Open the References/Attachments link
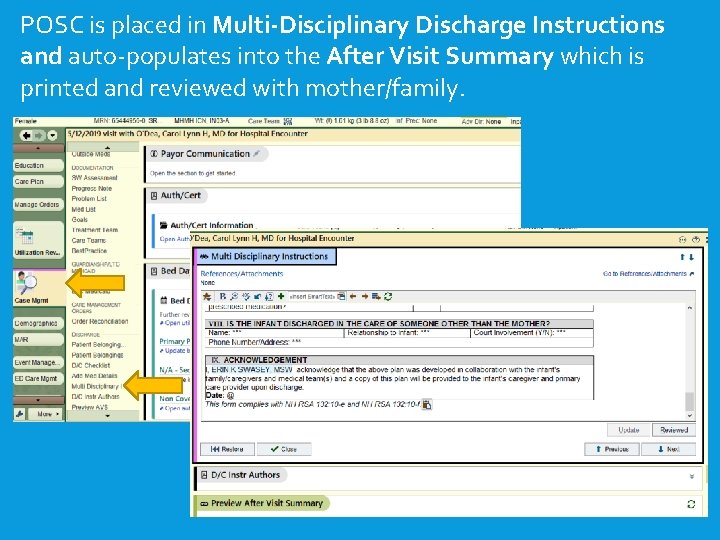Screen dimensions: 720x540 [x=242, y=274]
